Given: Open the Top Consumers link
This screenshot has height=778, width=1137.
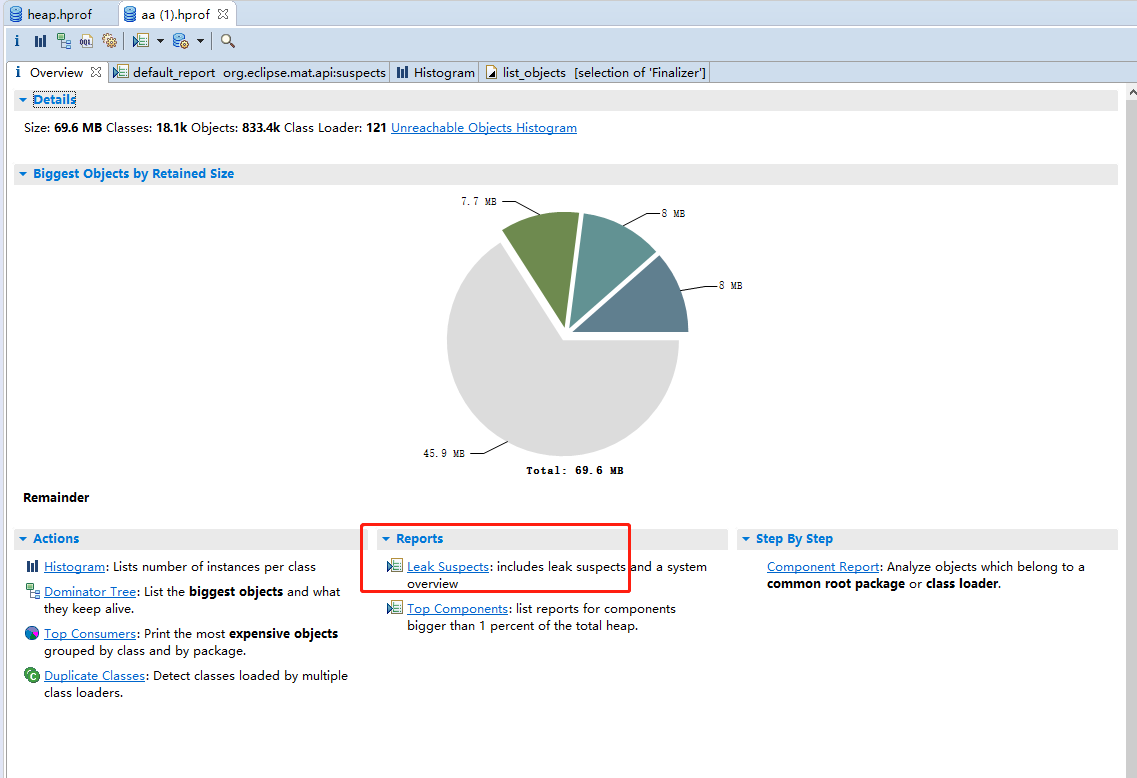Looking at the screenshot, I should pyautogui.click(x=90, y=633).
